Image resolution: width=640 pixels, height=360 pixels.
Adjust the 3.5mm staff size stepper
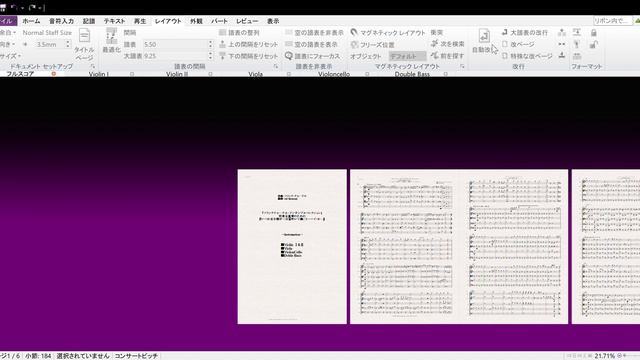pos(68,44)
